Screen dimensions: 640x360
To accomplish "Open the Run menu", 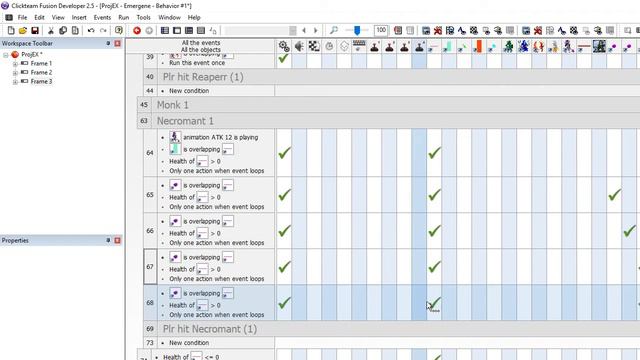I will tap(124, 18).
